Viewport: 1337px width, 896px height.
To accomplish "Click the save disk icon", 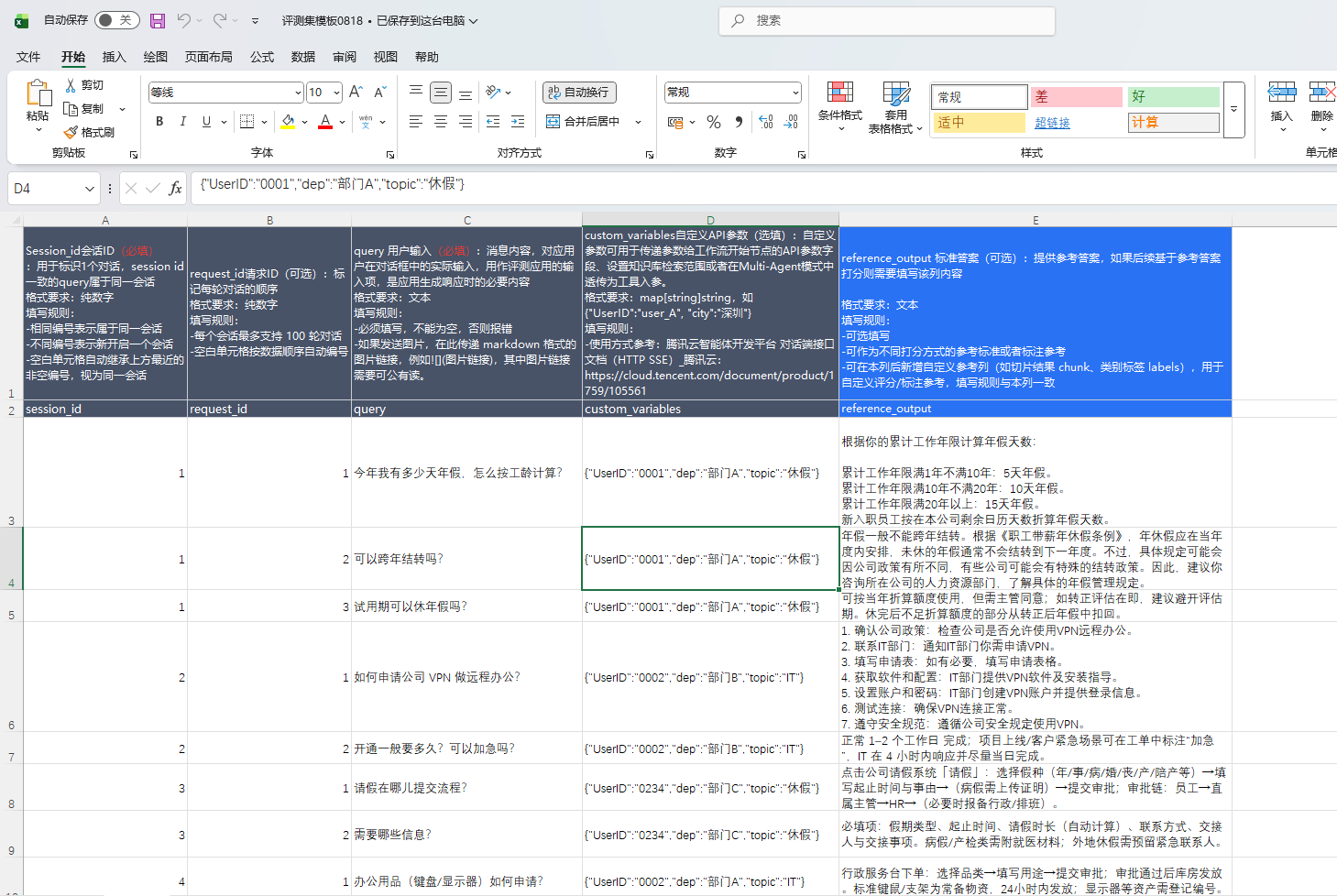I will [158, 20].
